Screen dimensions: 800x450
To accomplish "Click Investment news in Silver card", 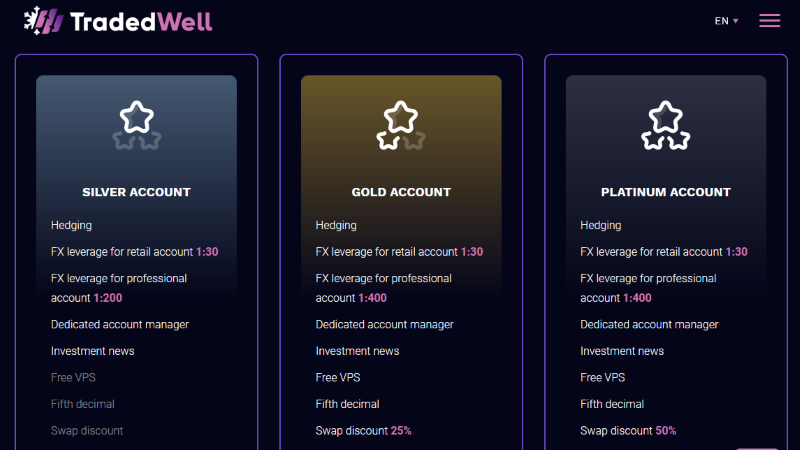I will [x=92, y=351].
